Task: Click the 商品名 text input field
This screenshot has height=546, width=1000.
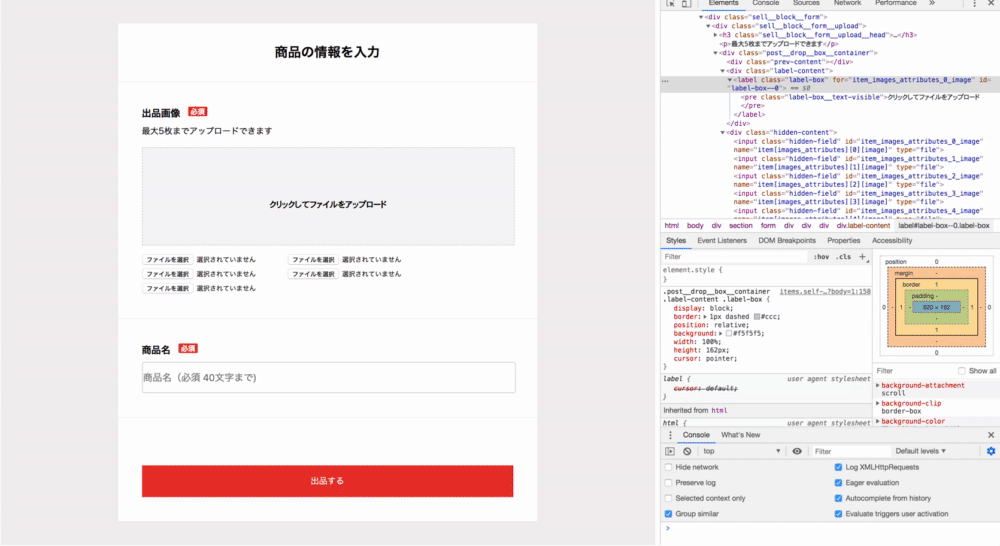Action: tap(328, 378)
